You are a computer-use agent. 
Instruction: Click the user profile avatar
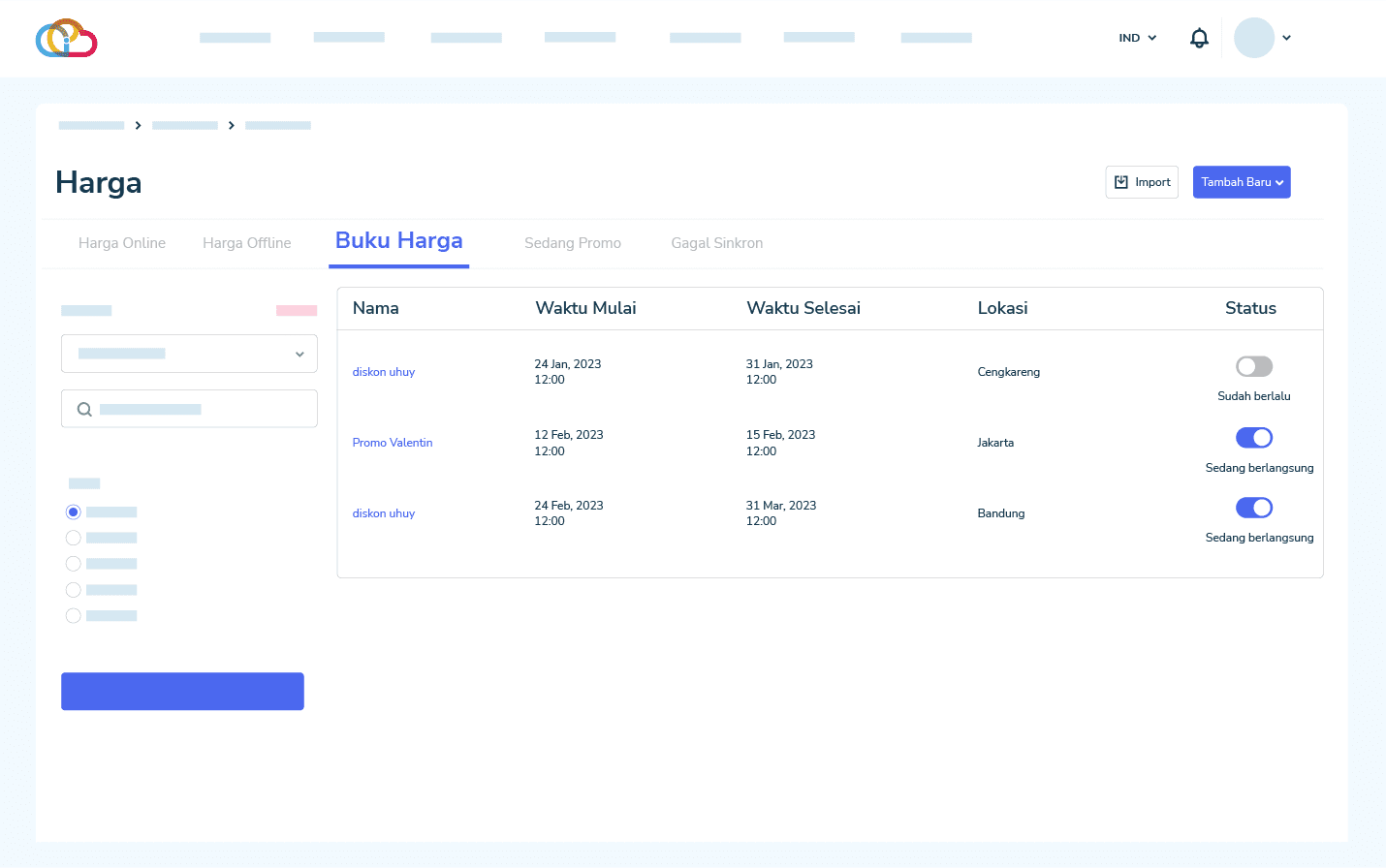(x=1253, y=38)
